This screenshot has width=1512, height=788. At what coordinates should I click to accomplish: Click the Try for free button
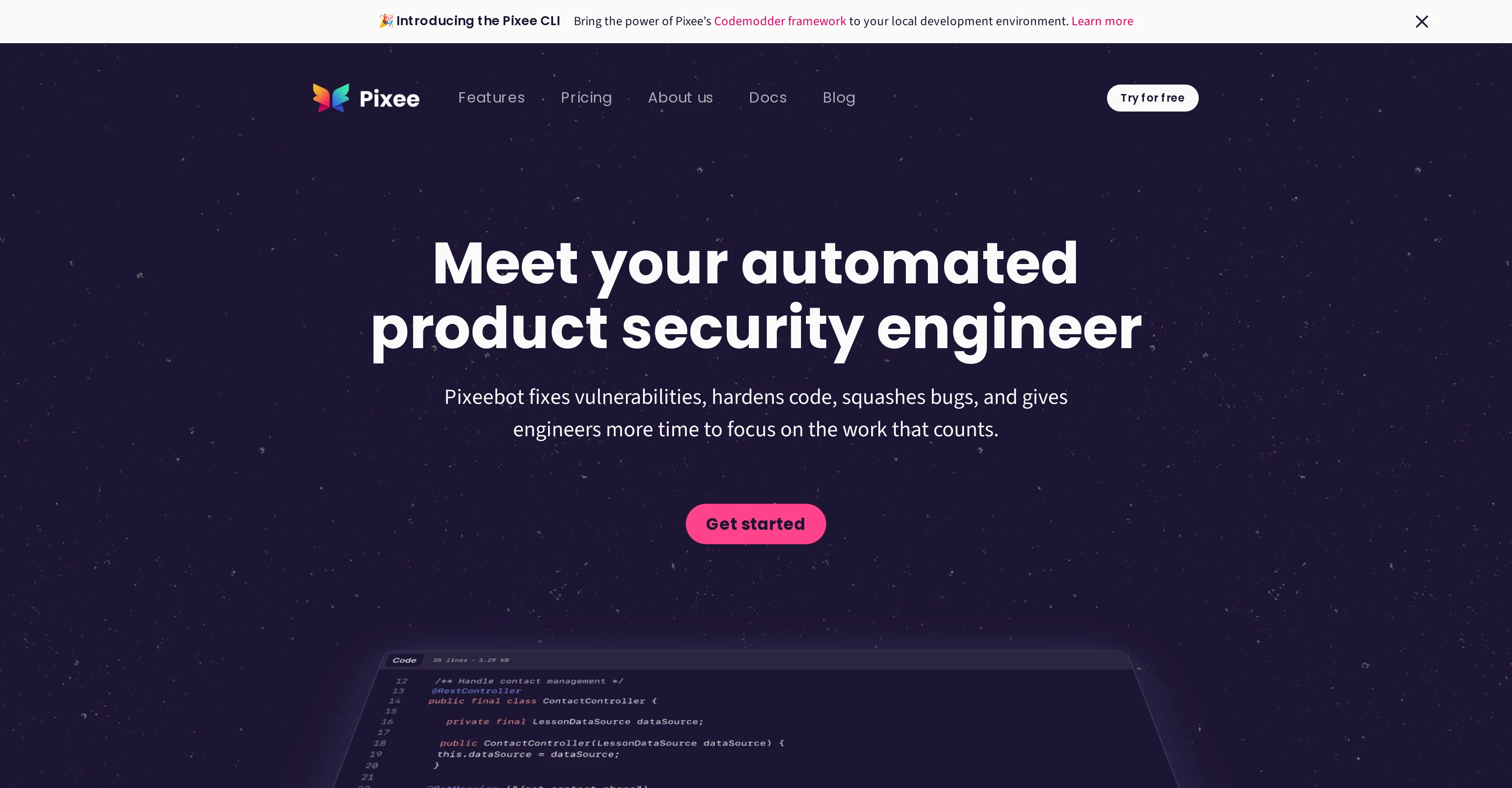[x=1152, y=98]
